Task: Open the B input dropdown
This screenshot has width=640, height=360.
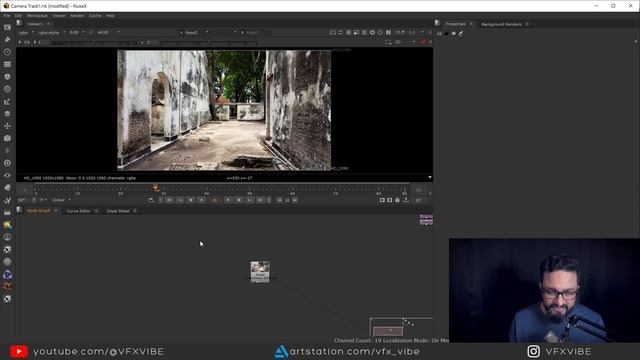Action: (255, 32)
